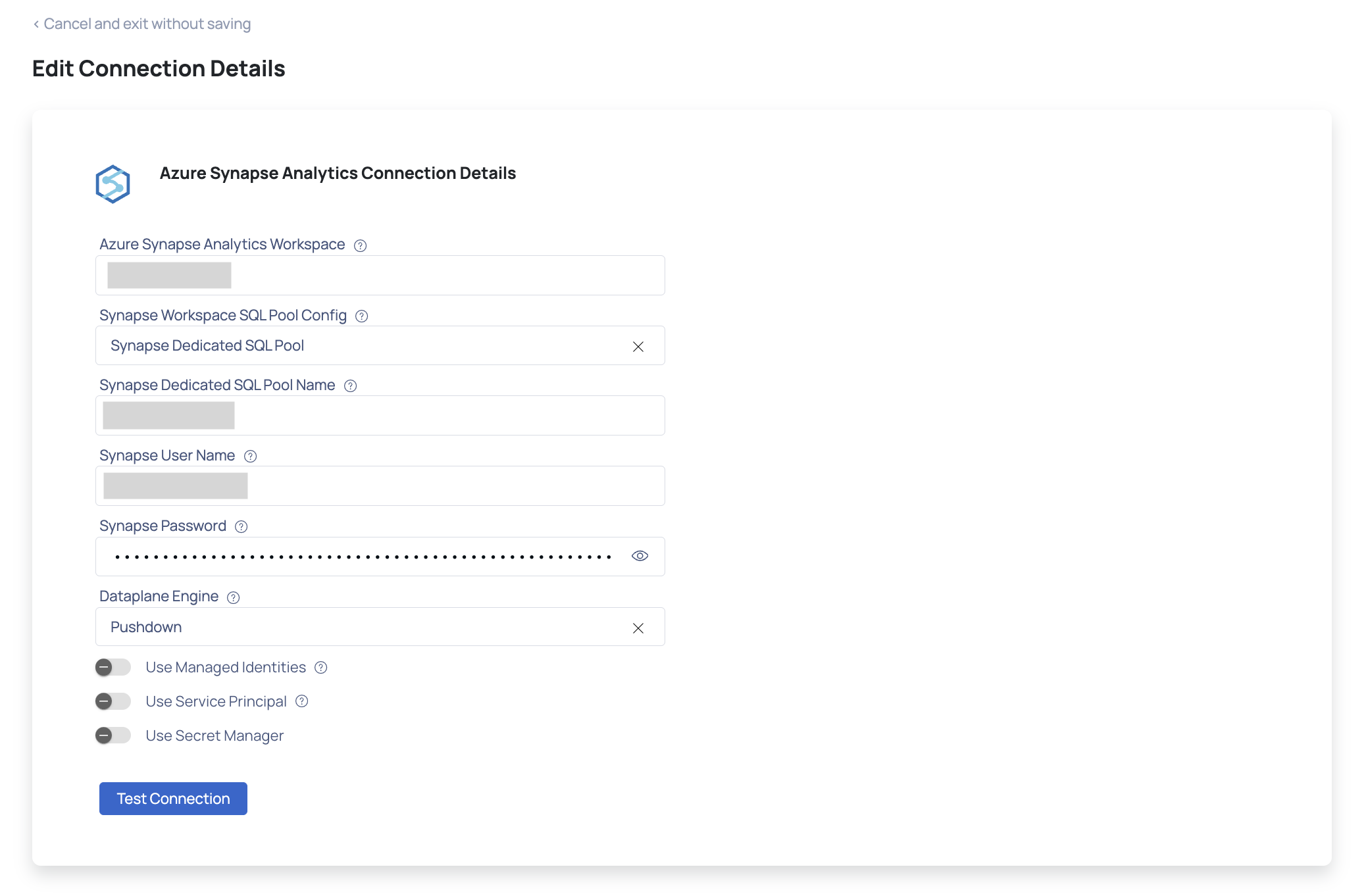Enable Use Secret Manager toggle
This screenshot has height=896, width=1366.
pos(113,735)
